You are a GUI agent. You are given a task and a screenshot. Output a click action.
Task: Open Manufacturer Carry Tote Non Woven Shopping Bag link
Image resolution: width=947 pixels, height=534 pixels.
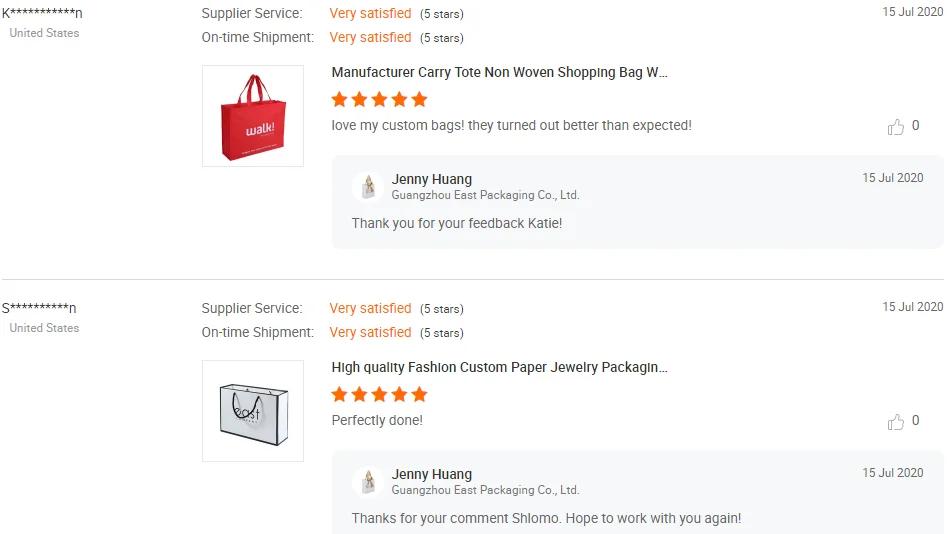[499, 73]
